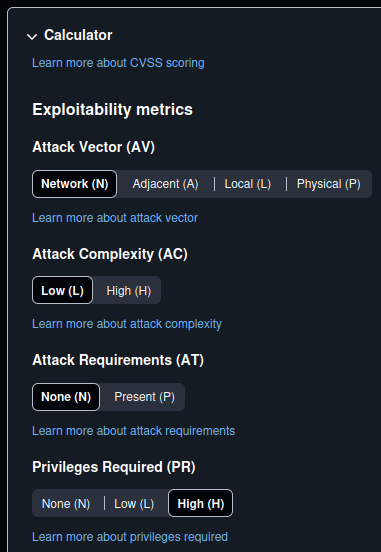Set Attack Complexity to High (H)

[x=129, y=291]
